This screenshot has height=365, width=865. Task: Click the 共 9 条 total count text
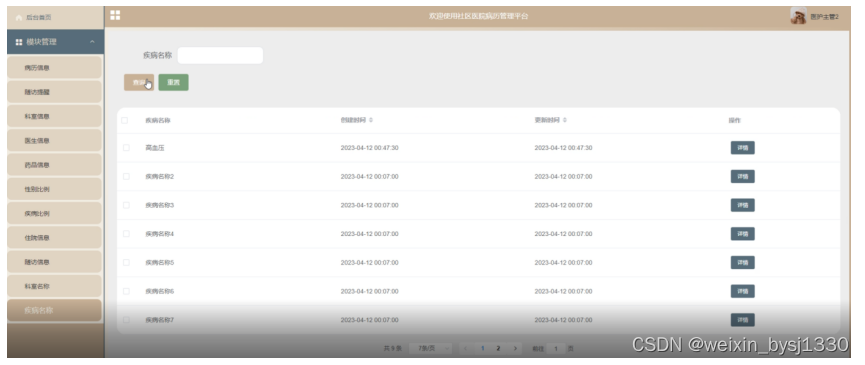[393, 348]
